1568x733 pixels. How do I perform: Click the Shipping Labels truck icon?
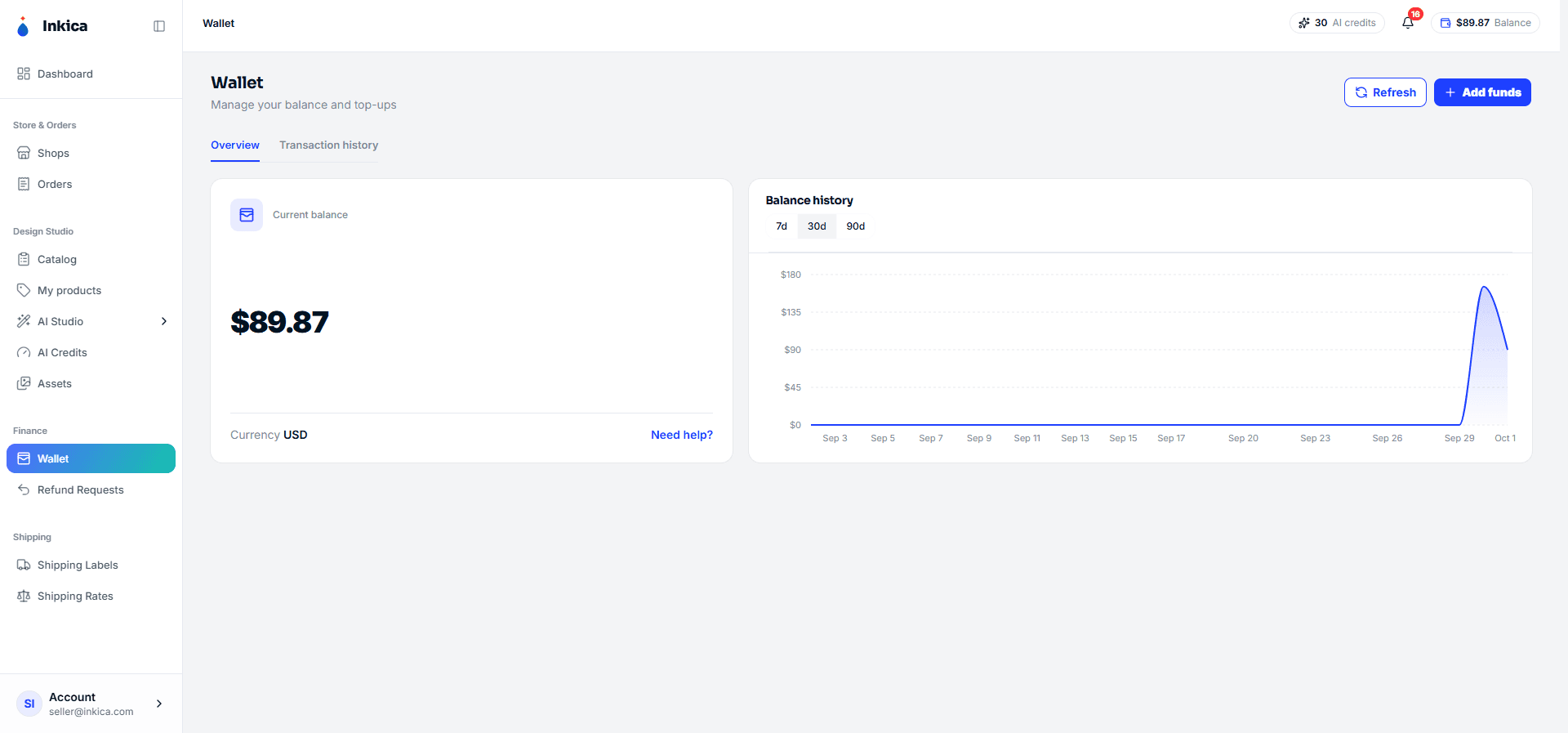point(24,565)
